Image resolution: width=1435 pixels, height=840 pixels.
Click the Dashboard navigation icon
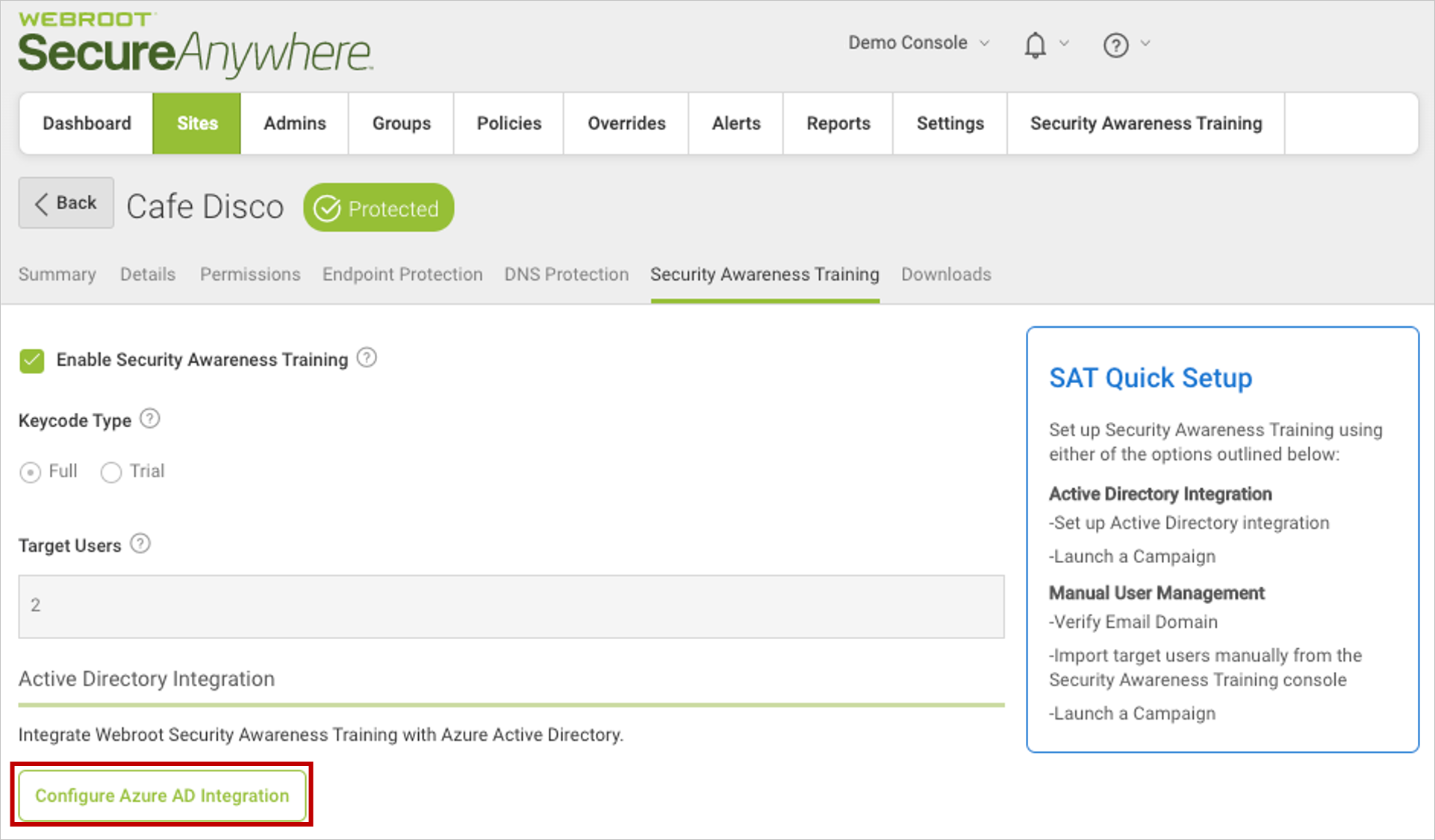(86, 123)
